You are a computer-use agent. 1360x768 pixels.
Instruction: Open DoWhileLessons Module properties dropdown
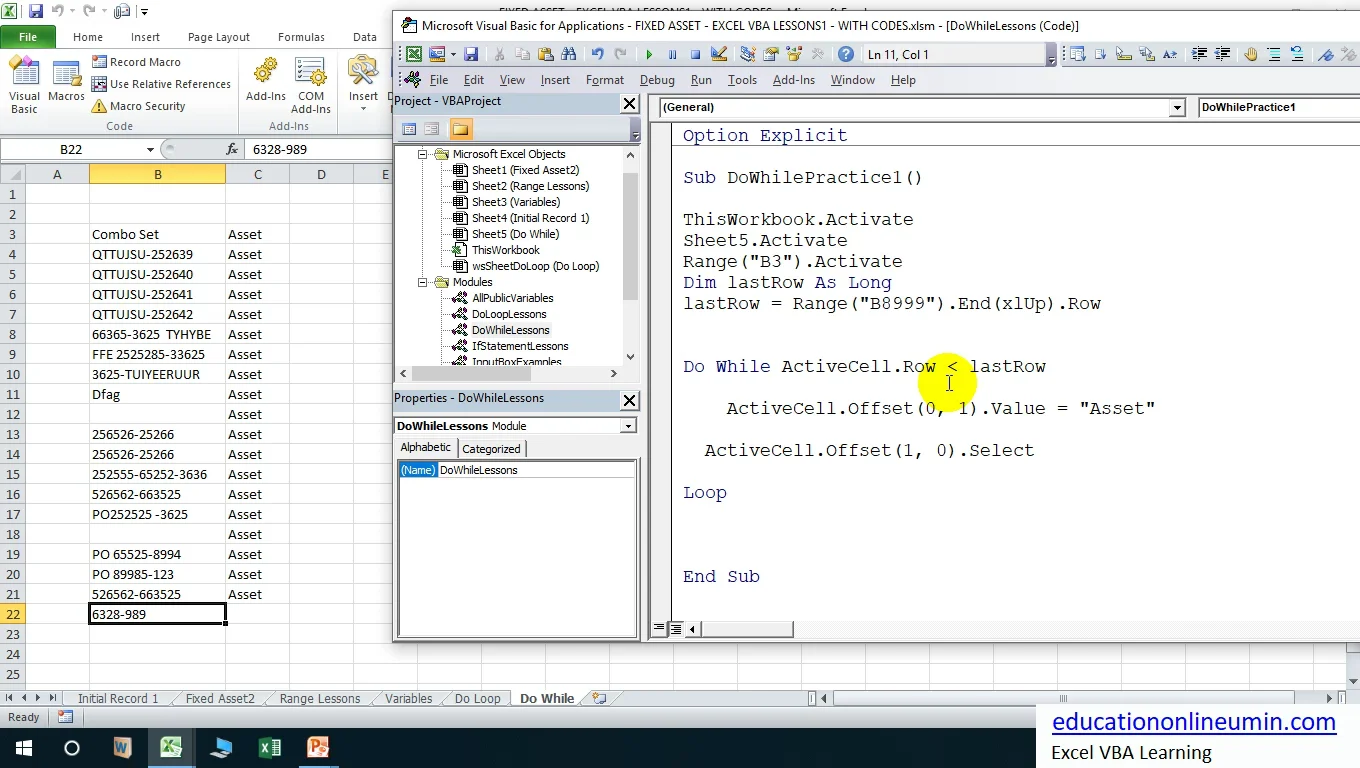[628, 426]
